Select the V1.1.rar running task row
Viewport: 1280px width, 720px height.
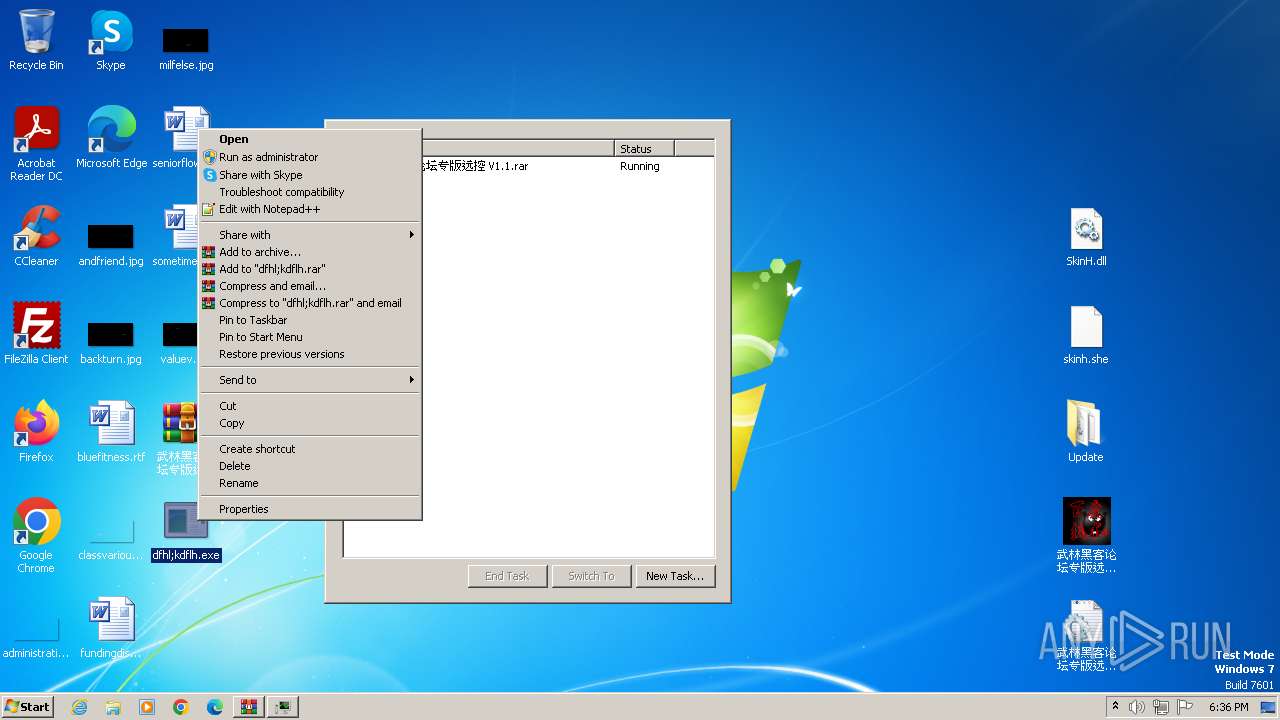pos(567,166)
